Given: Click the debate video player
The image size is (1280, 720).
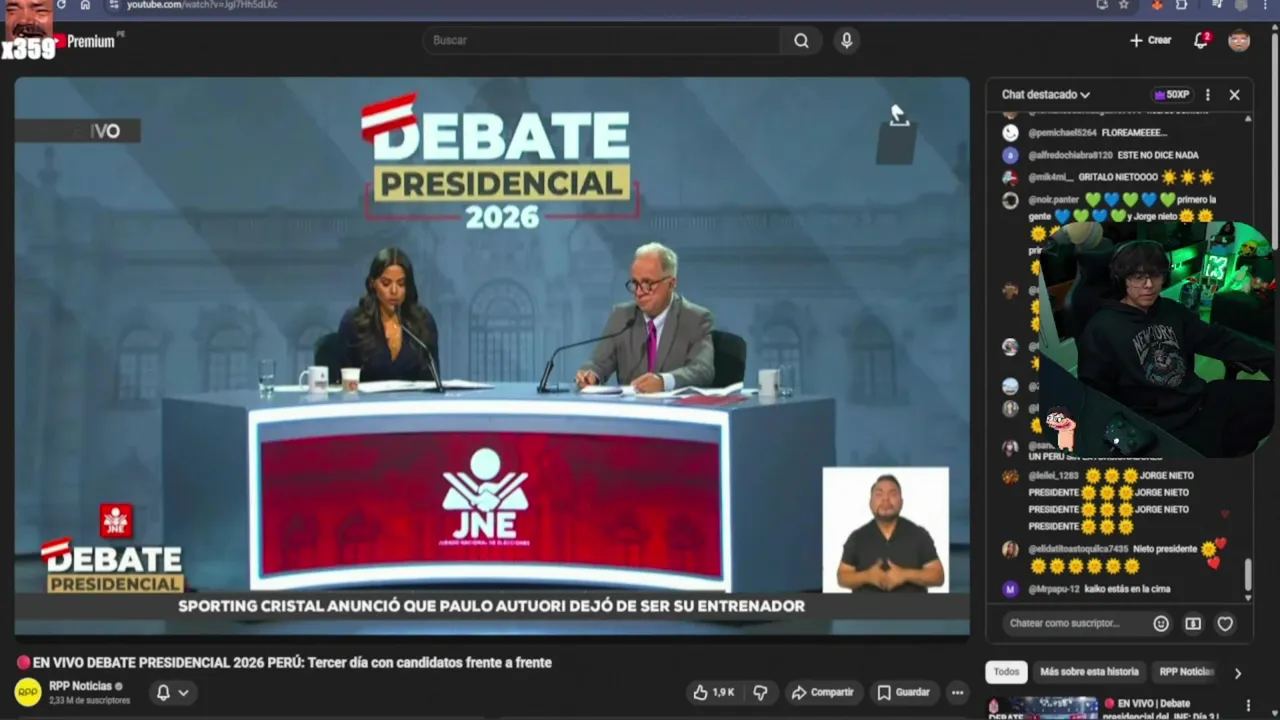Looking at the screenshot, I should pos(491,356).
